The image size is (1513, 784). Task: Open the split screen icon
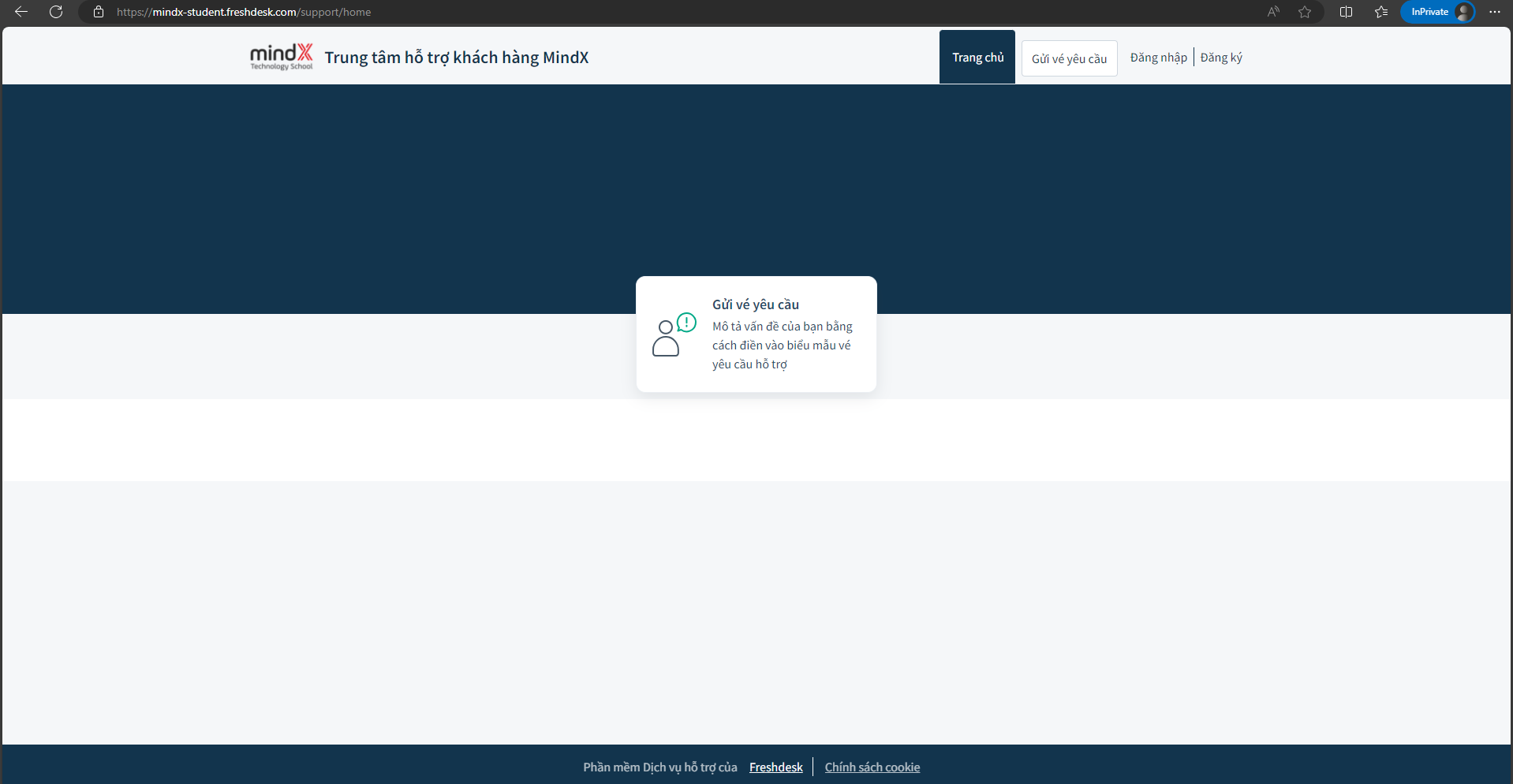pos(1346,12)
